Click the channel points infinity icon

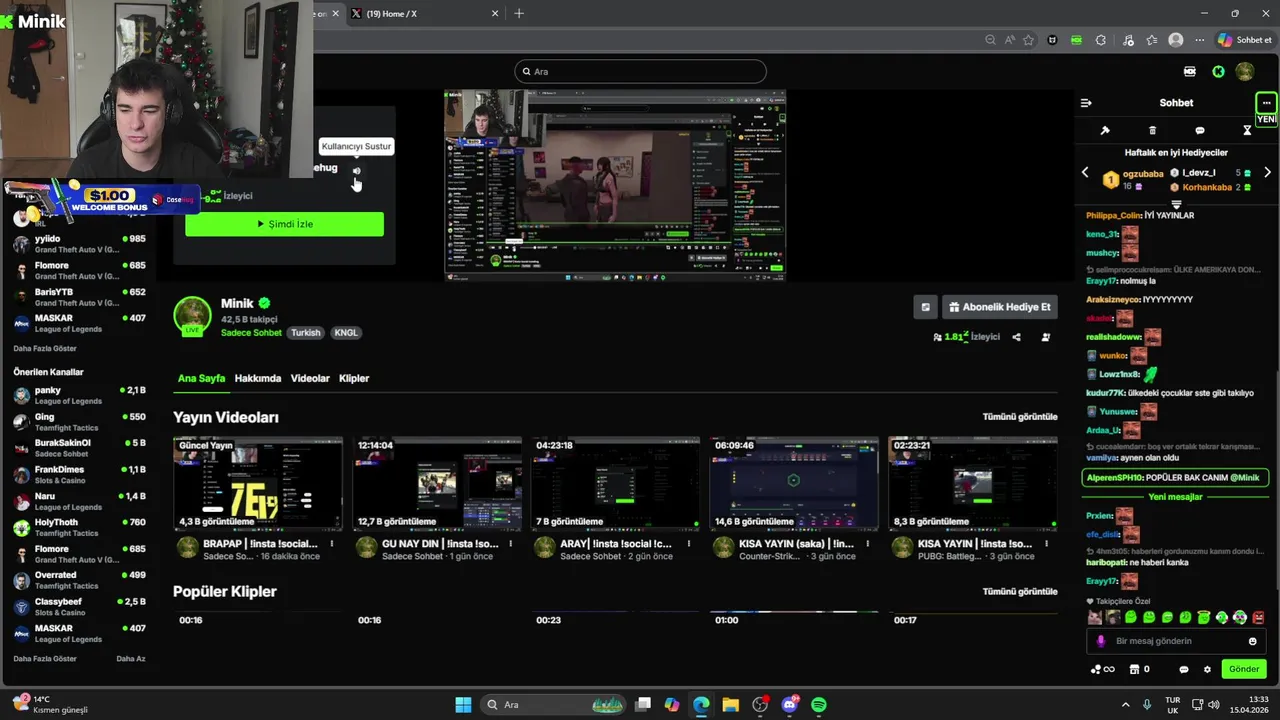tap(1102, 669)
